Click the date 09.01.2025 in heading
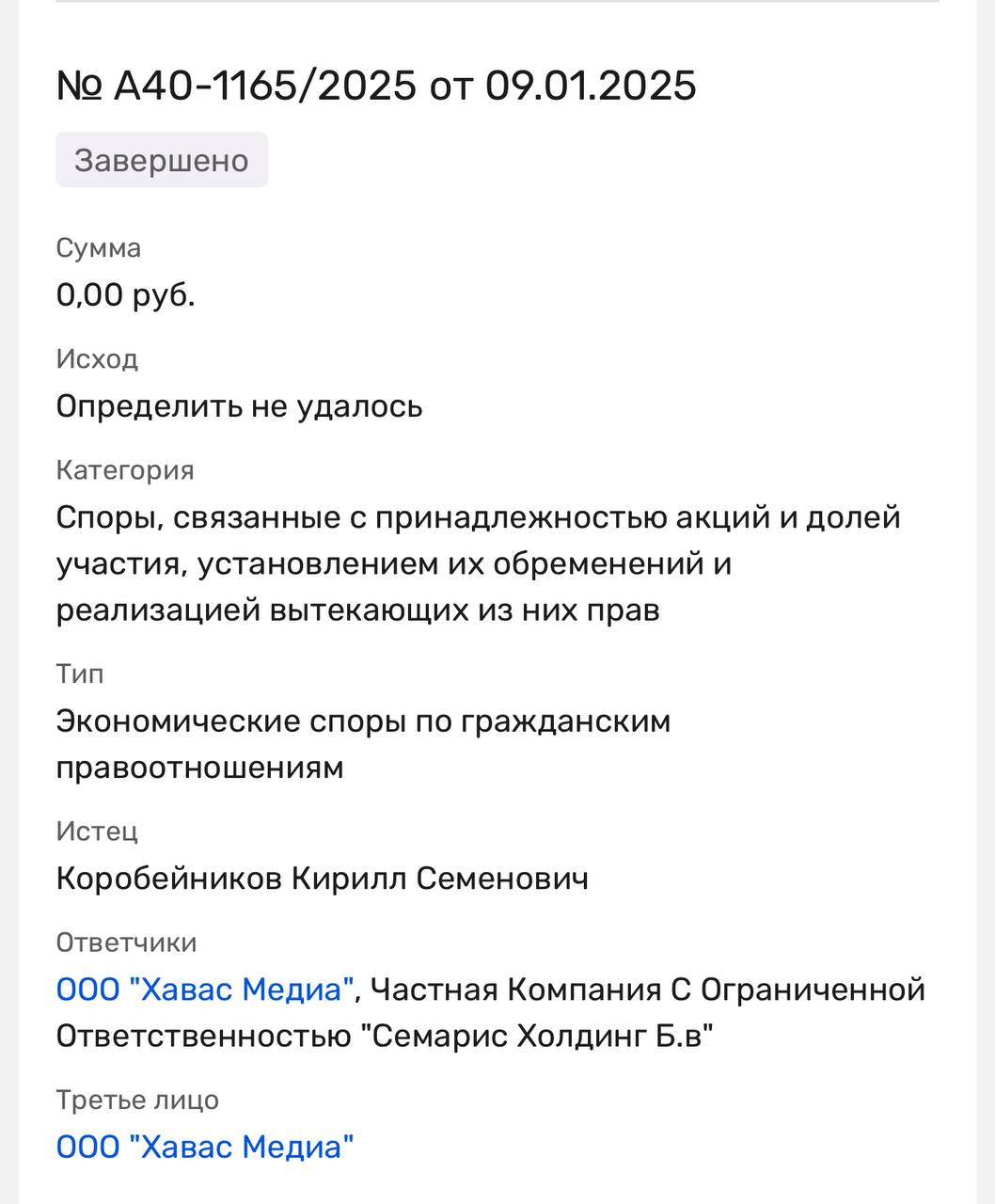The width and height of the screenshot is (995, 1204). pos(591,86)
